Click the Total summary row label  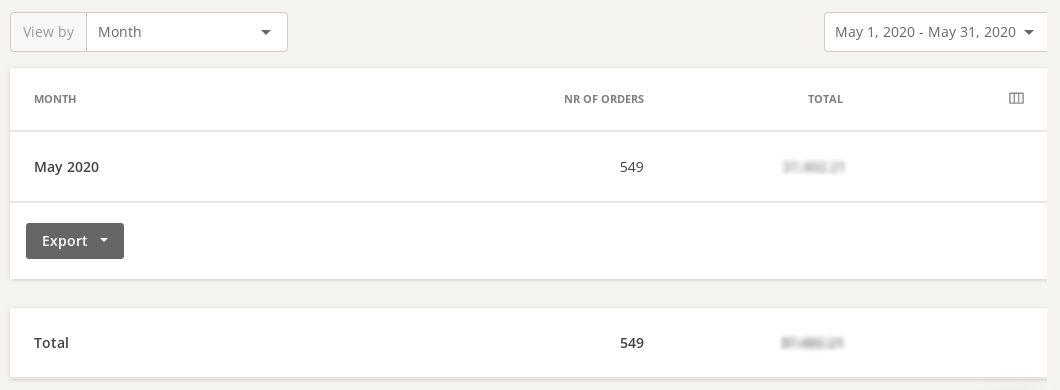[x=51, y=343]
